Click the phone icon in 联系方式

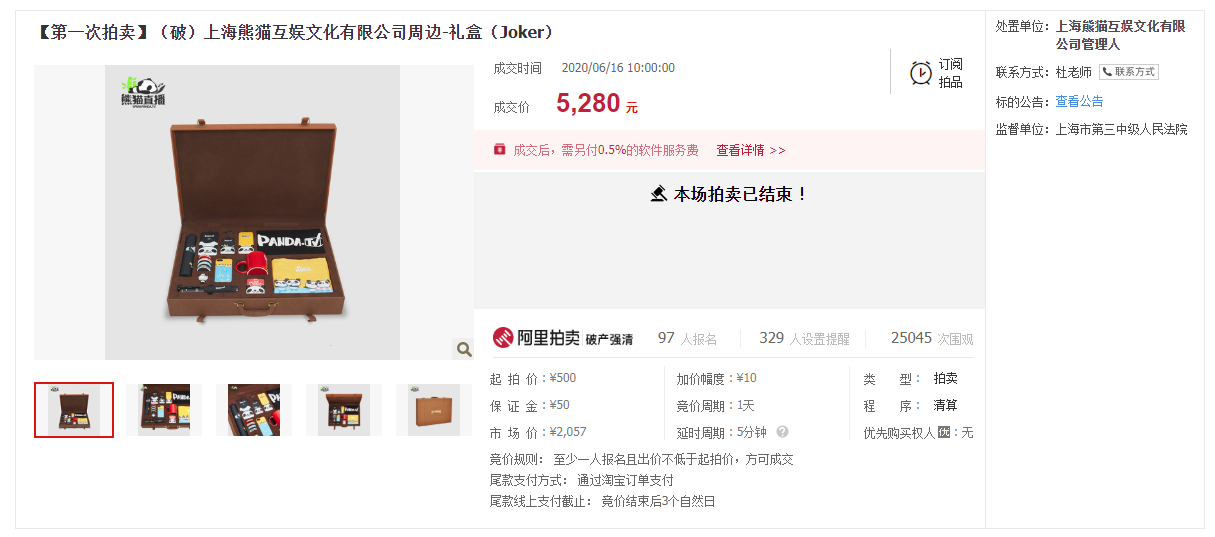point(1108,72)
